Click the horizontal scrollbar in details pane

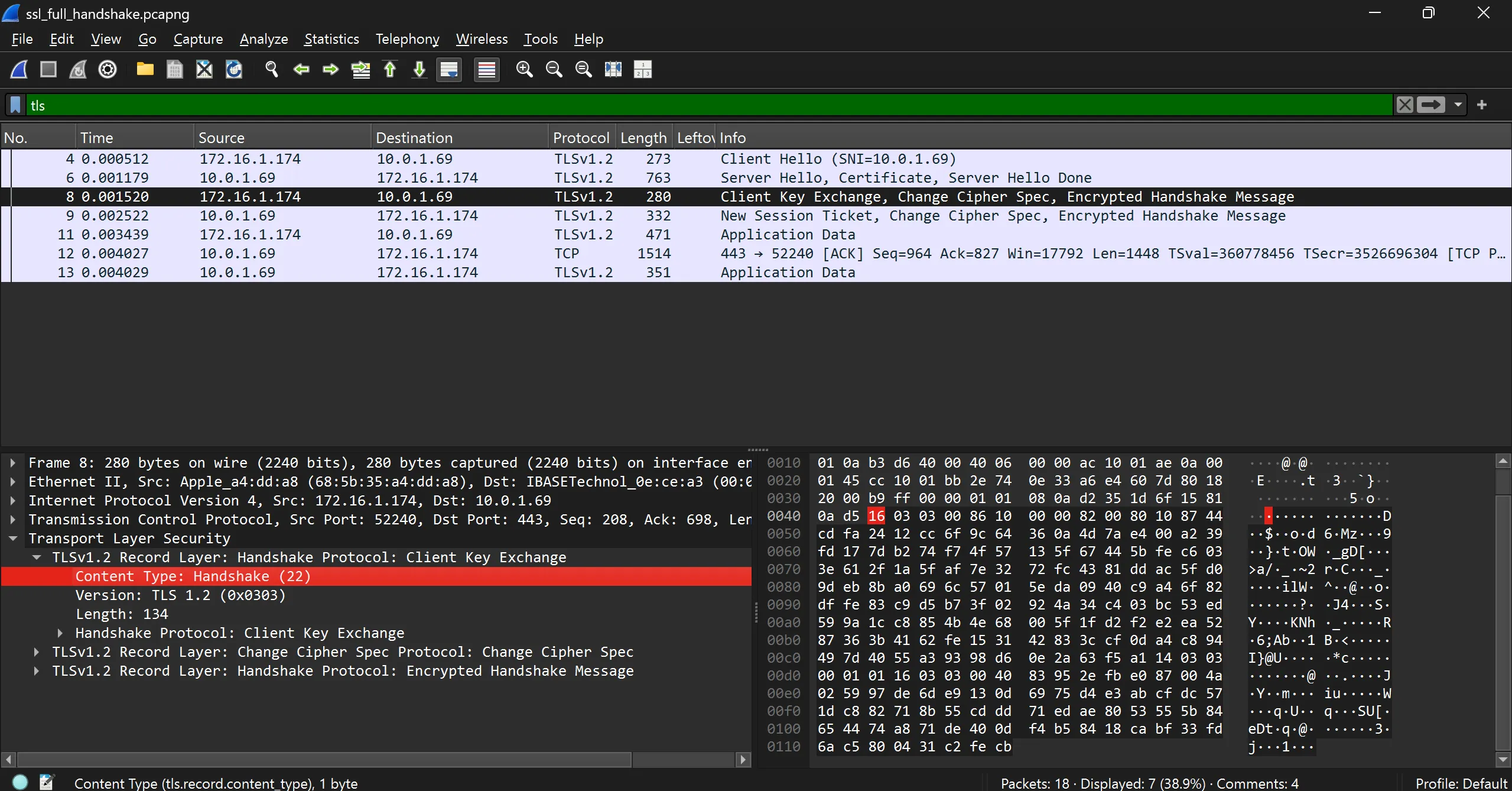(324, 759)
